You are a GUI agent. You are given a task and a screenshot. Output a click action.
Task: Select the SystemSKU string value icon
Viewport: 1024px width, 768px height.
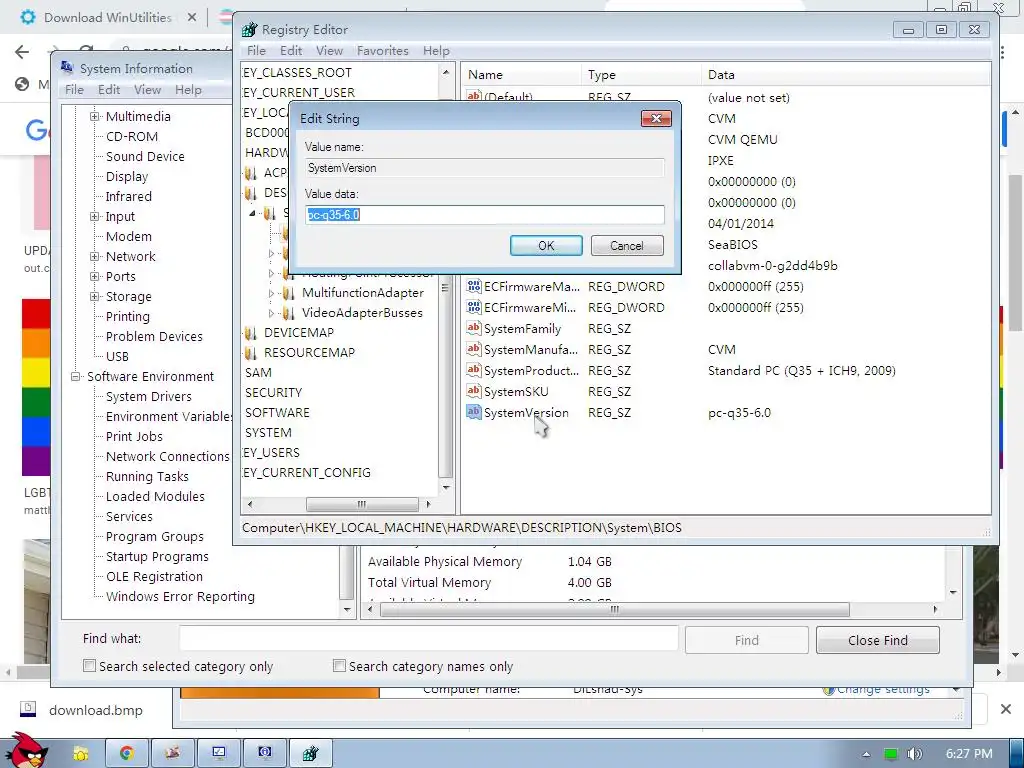[x=473, y=391]
